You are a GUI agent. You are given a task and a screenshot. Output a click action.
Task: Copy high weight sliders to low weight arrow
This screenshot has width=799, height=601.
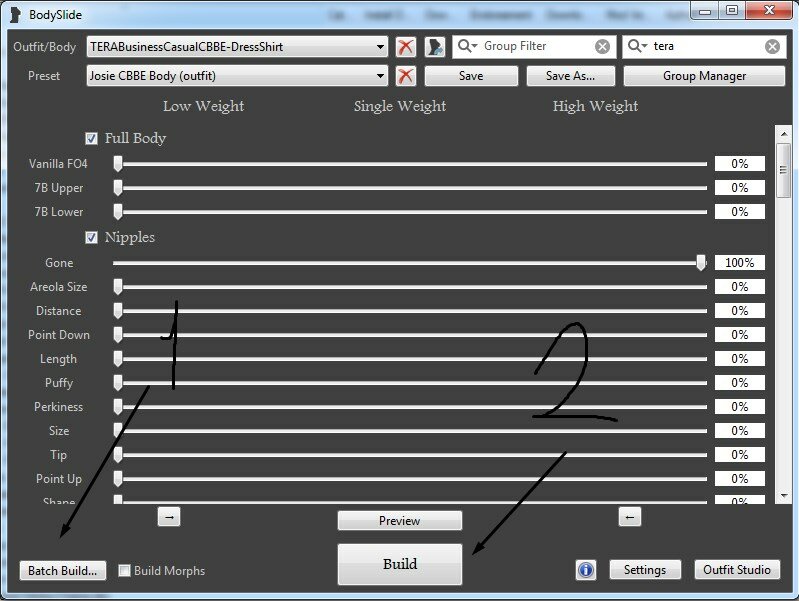coord(630,517)
